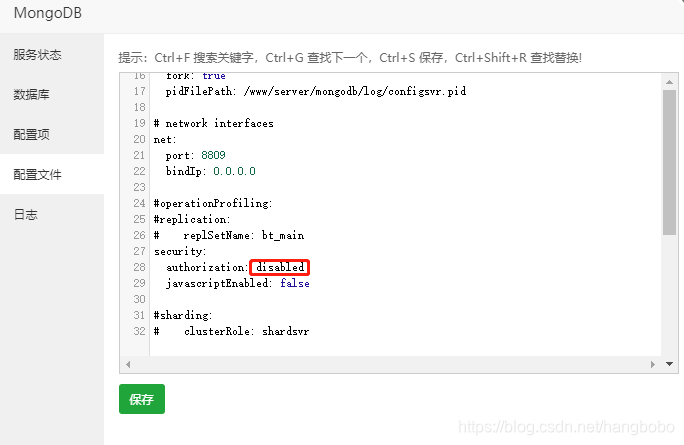Click the pidFilePath line
The width and height of the screenshot is (684, 445).
coord(316,91)
